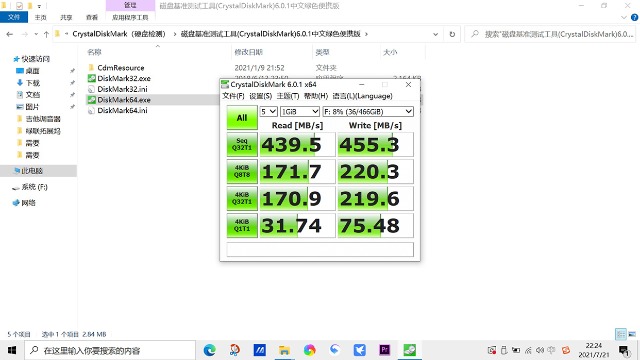Viewport: 640px width, 360px height.
Task: Open the test size dropdown showing 1GiB
Action: (x=300, y=111)
